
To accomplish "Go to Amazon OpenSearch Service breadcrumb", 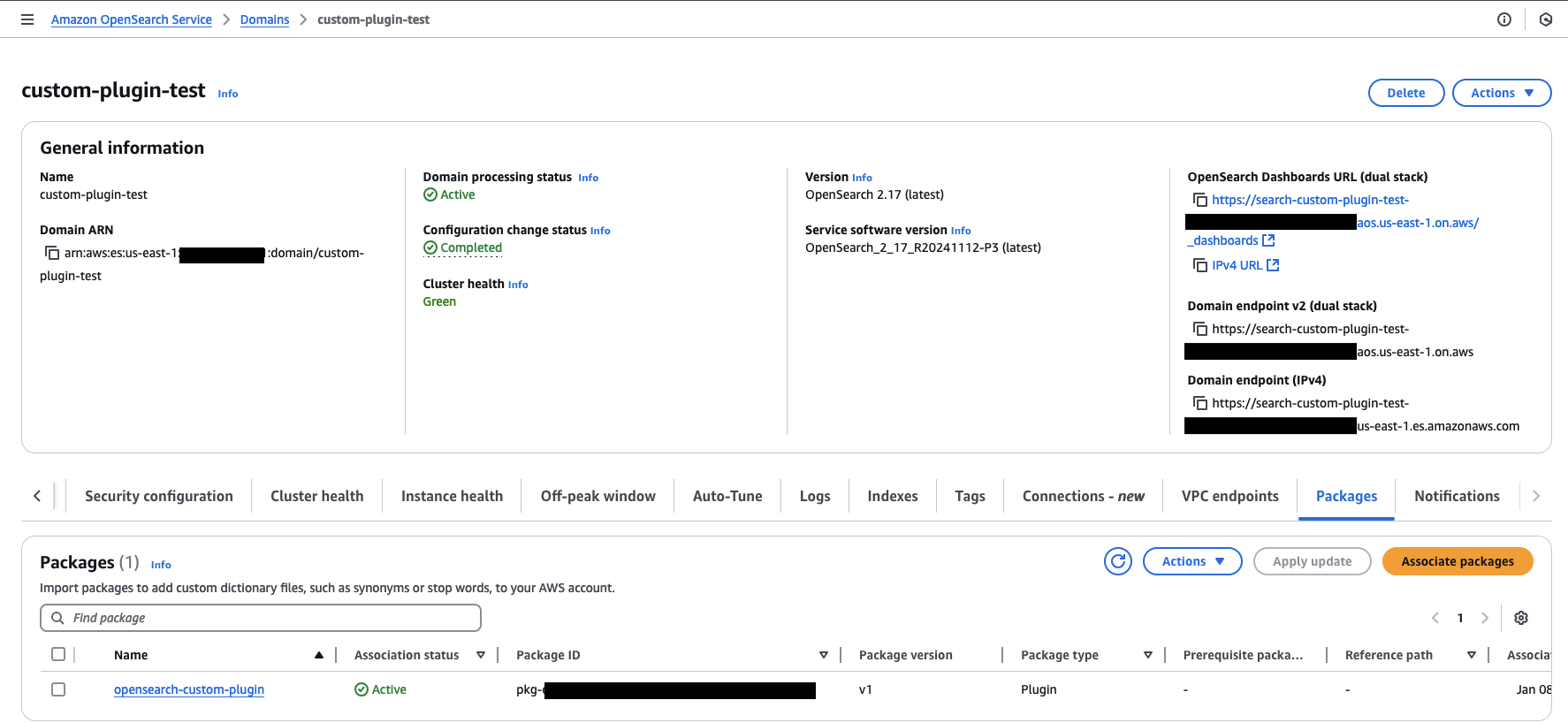I will point(132,19).
